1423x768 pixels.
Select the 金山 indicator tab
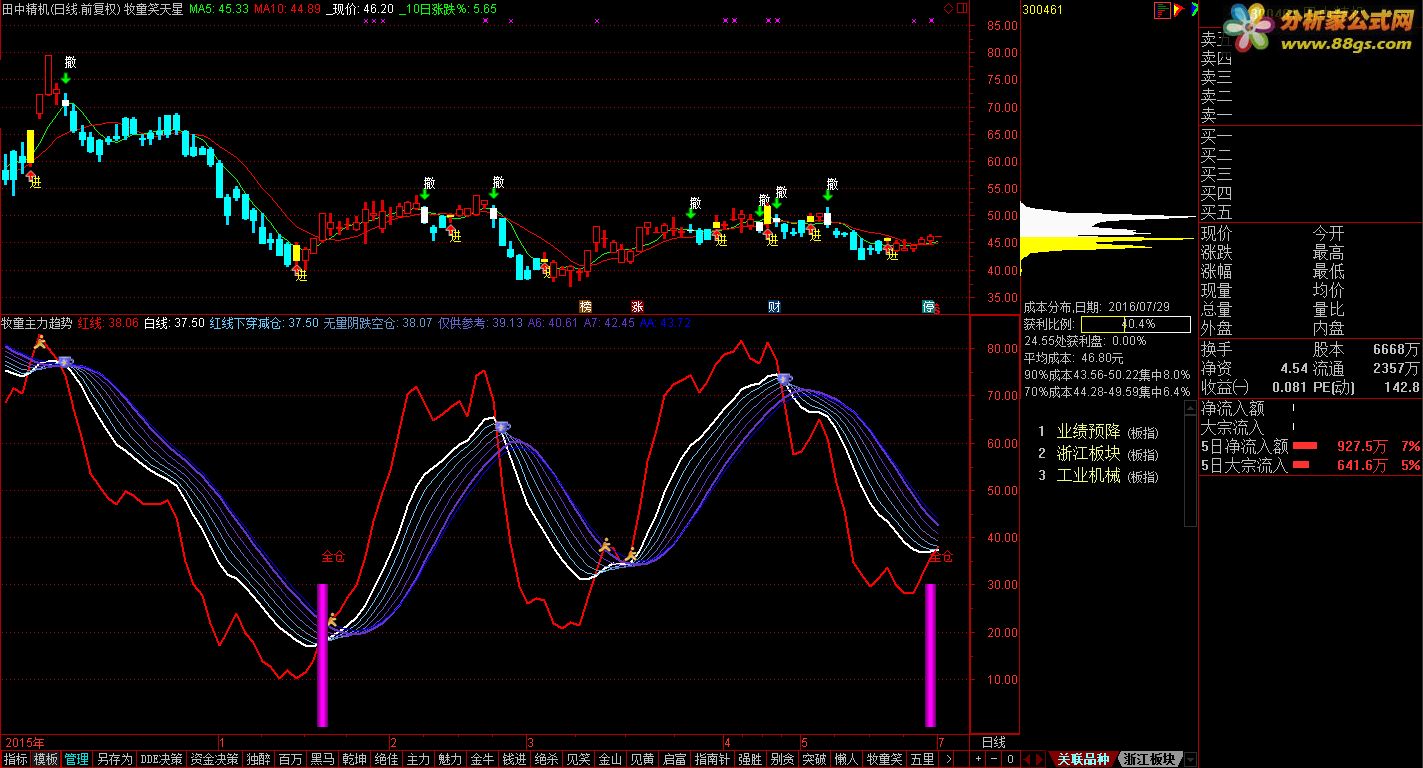[610, 759]
